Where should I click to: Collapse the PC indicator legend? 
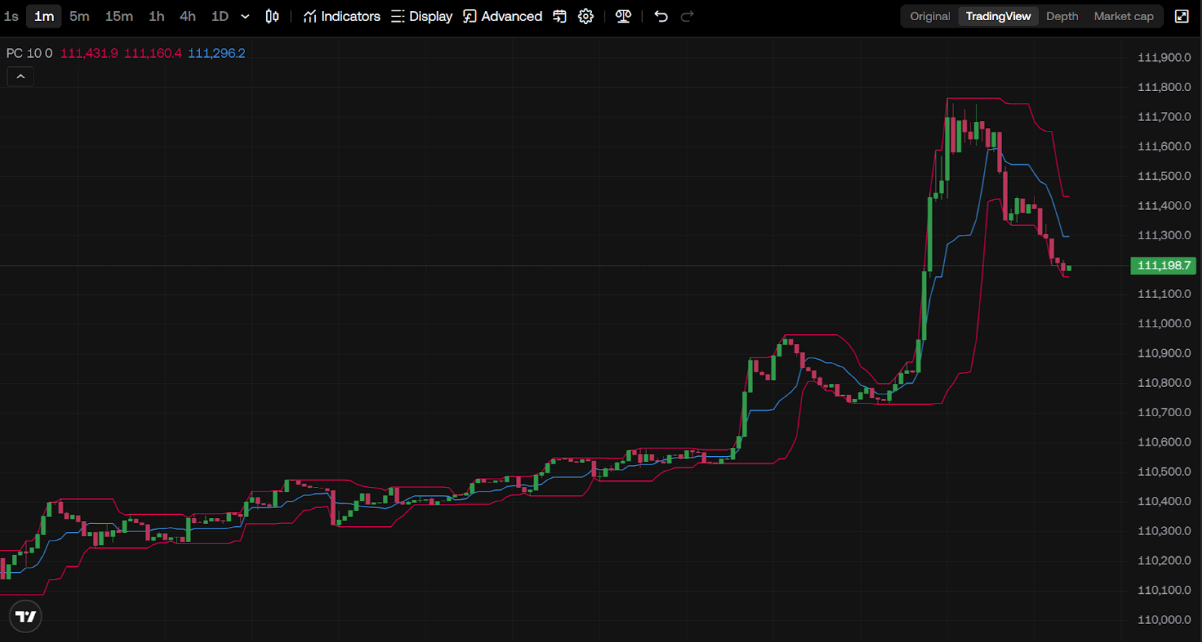20,77
